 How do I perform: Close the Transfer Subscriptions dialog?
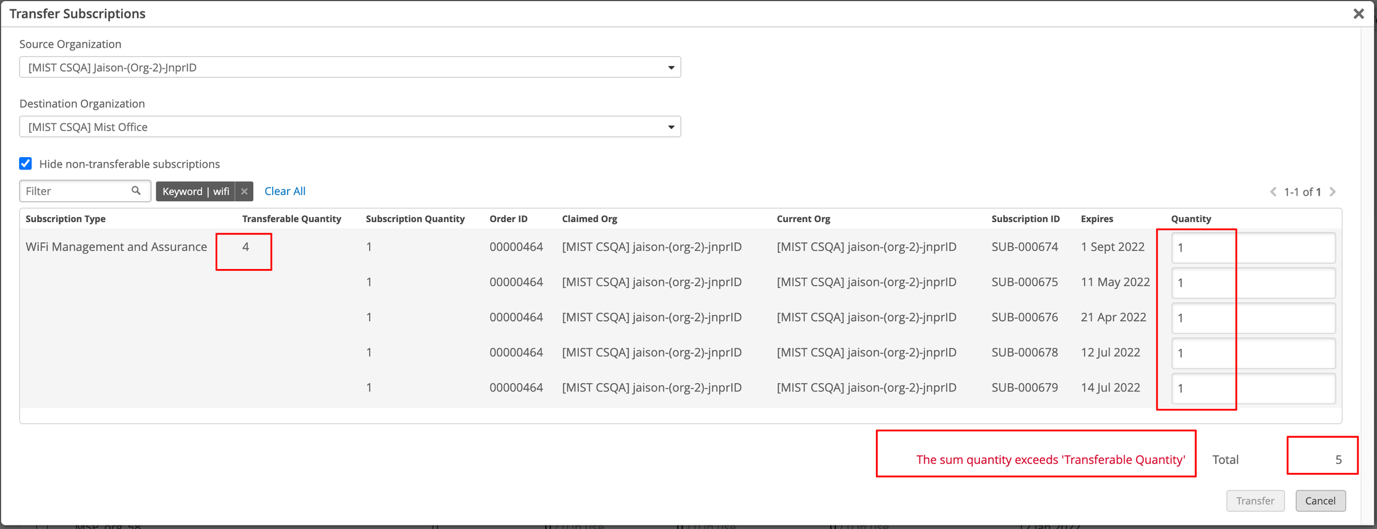(x=1358, y=14)
